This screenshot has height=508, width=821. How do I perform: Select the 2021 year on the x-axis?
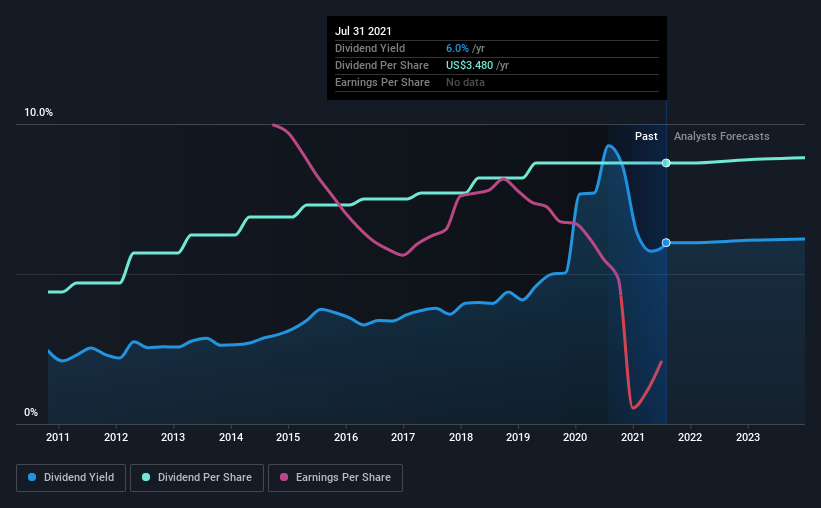633,437
